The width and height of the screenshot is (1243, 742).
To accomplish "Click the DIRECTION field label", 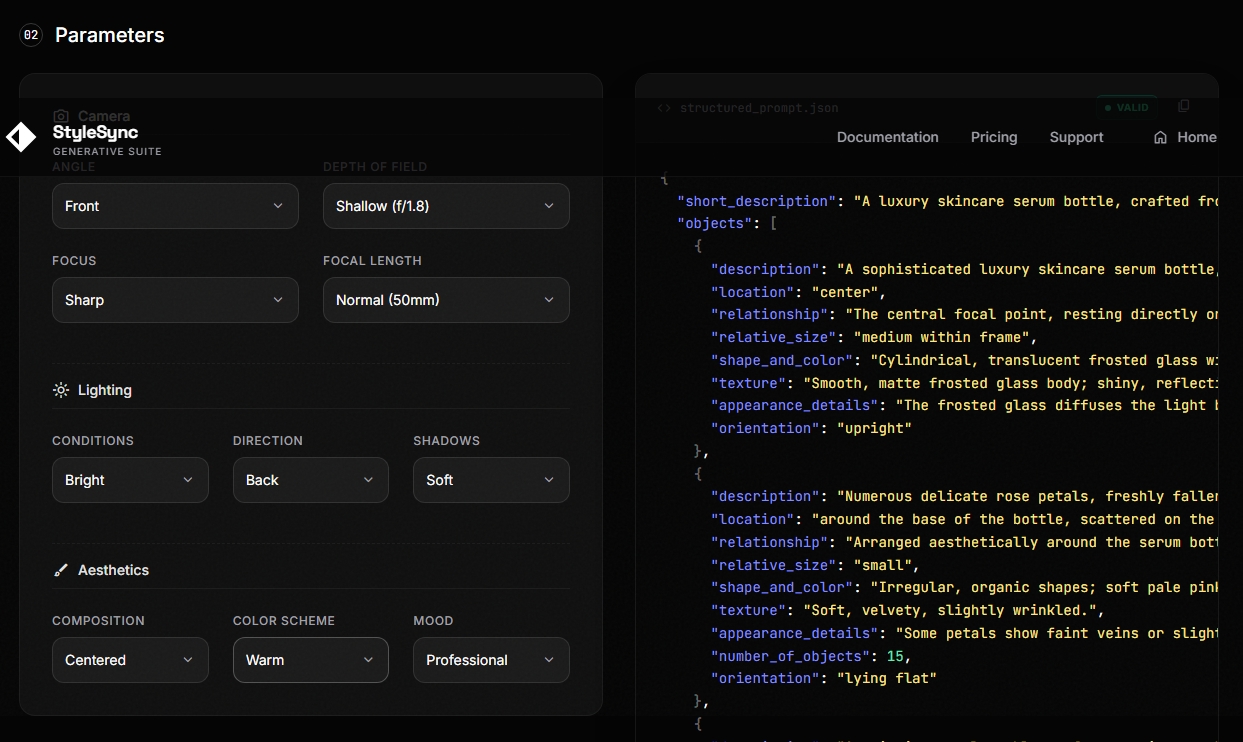I will click(x=268, y=441).
